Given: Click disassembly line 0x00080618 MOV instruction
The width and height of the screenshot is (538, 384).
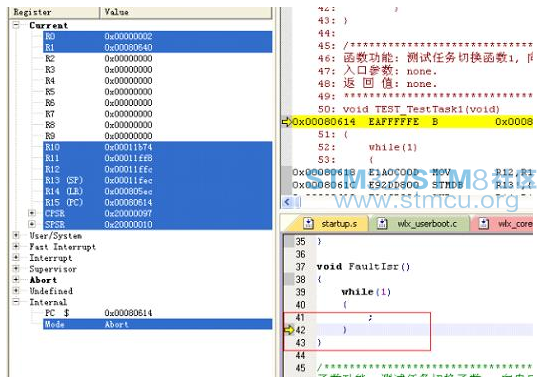Looking at the screenshot, I should (x=412, y=172).
